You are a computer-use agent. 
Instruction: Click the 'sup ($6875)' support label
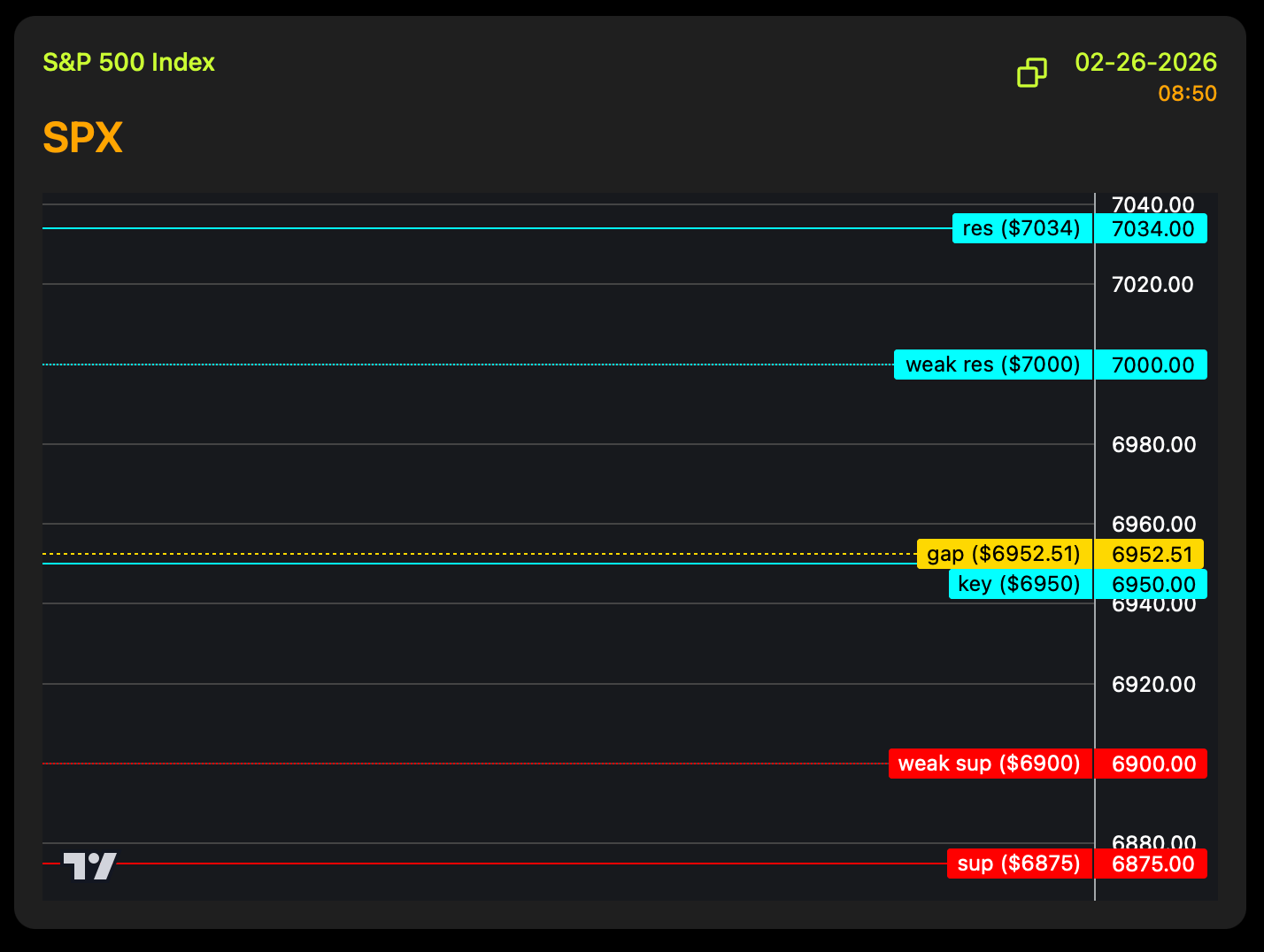[x=1019, y=864]
